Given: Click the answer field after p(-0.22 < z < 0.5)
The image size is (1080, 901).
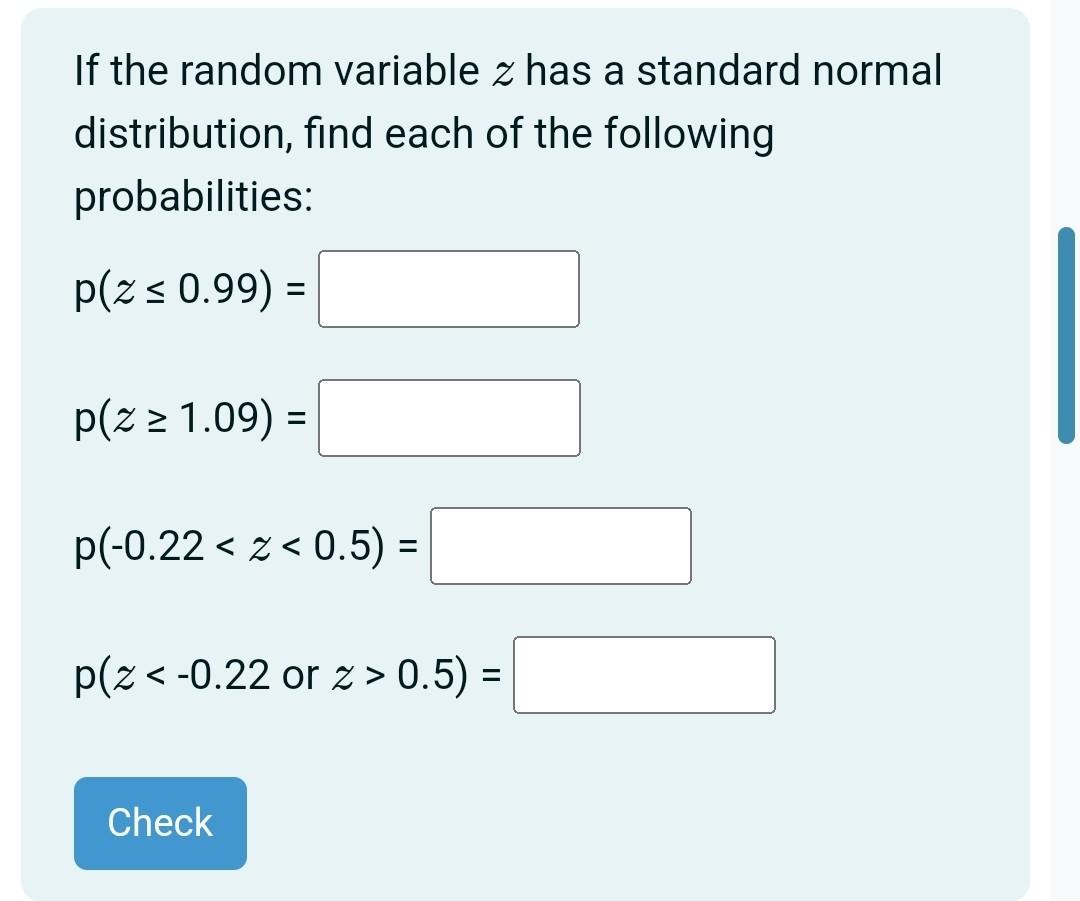Looking at the screenshot, I should coord(560,546).
